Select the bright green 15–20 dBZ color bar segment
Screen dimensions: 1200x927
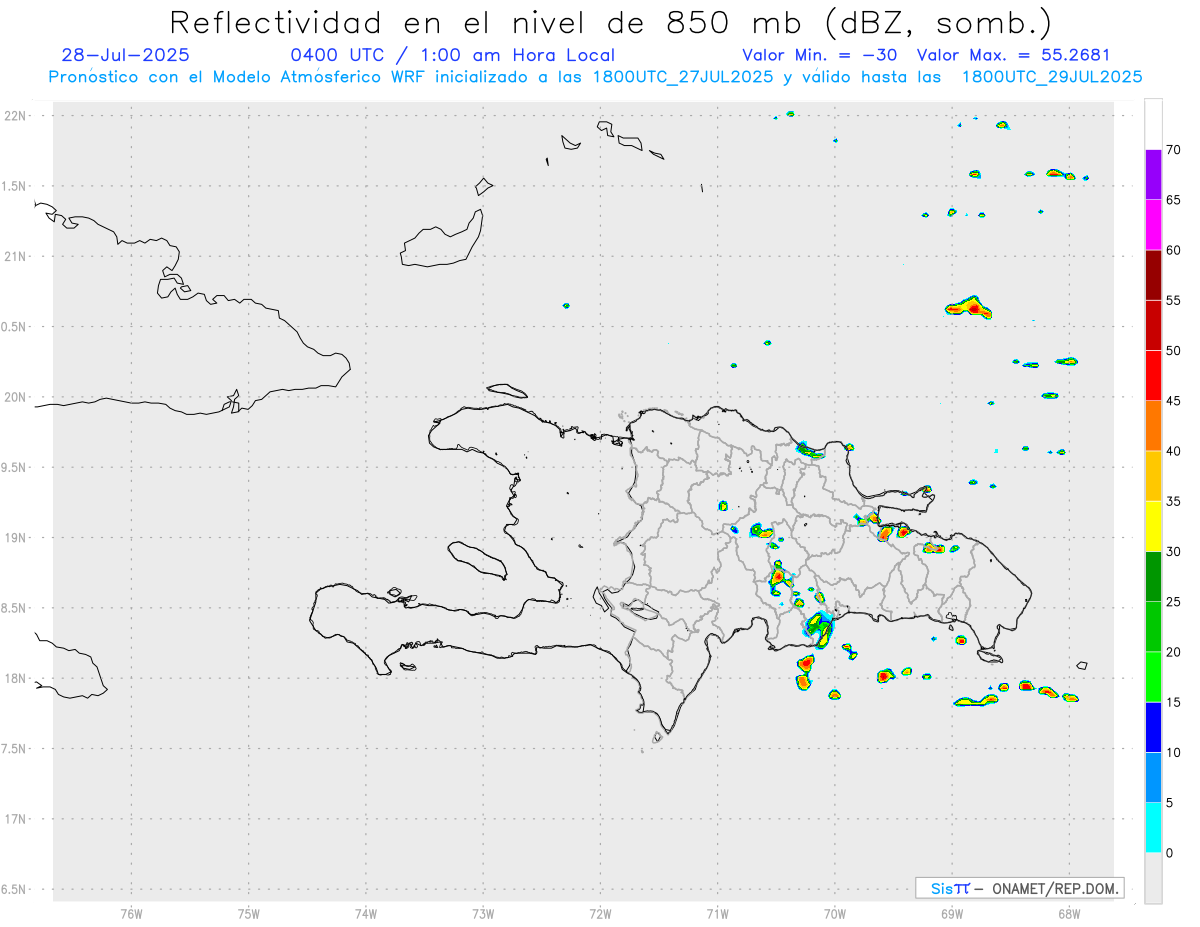1153,677
